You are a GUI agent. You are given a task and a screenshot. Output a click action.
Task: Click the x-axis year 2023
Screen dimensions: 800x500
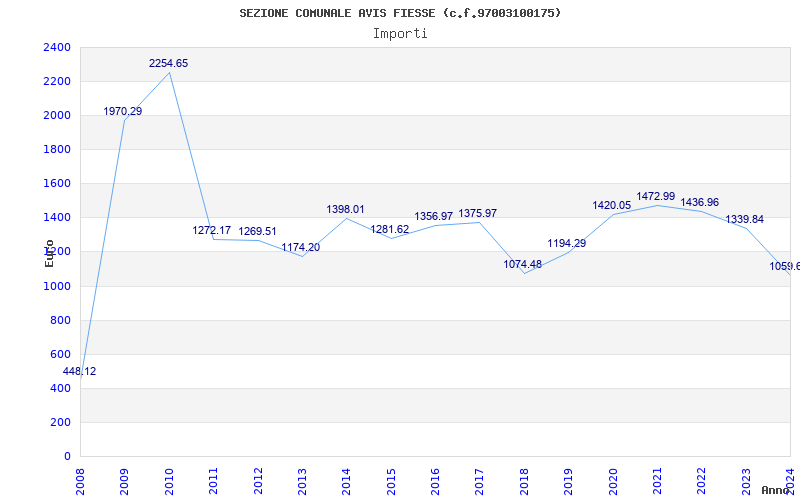(746, 481)
